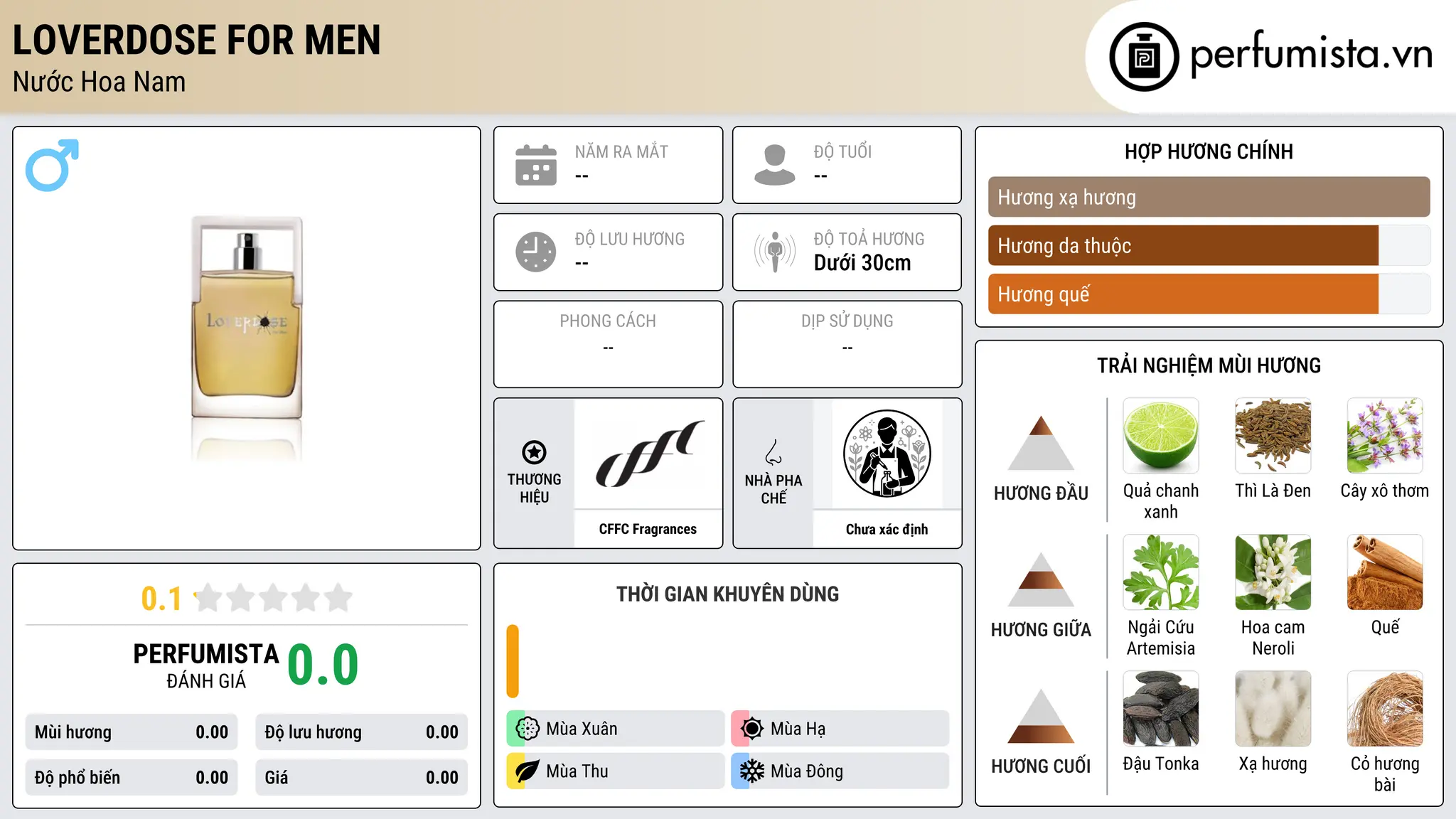Select the Đậu Tonka note image
Viewport: 1456px width, 819px height.
pos(1161,709)
